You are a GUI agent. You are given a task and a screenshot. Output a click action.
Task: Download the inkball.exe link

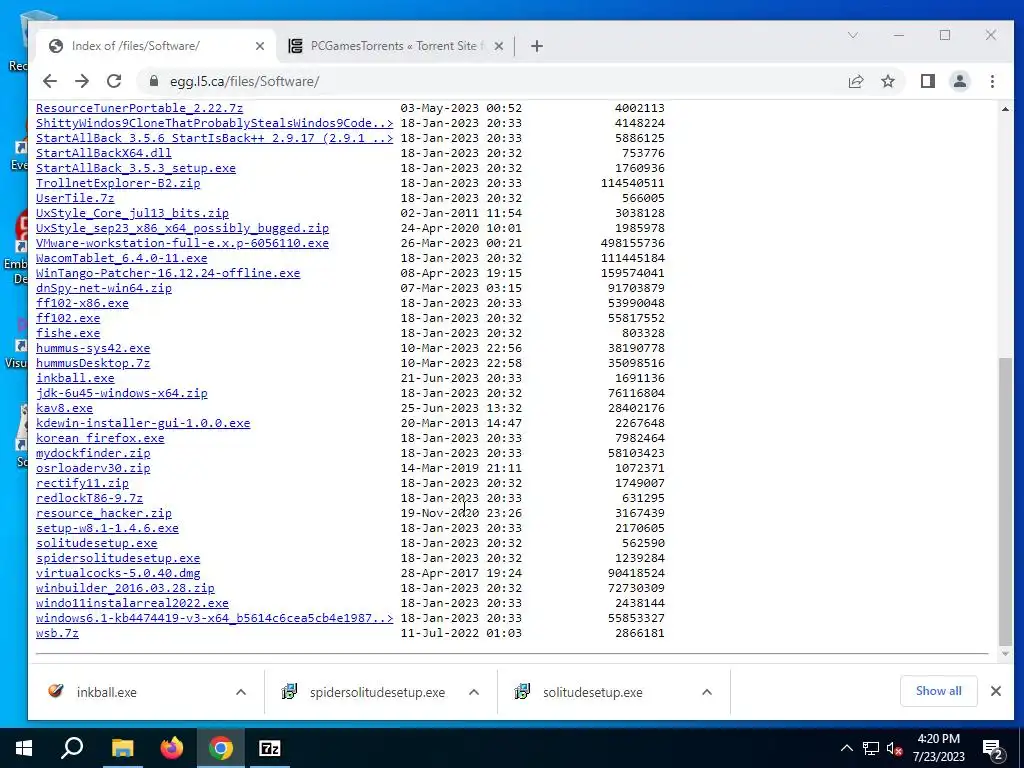75,378
